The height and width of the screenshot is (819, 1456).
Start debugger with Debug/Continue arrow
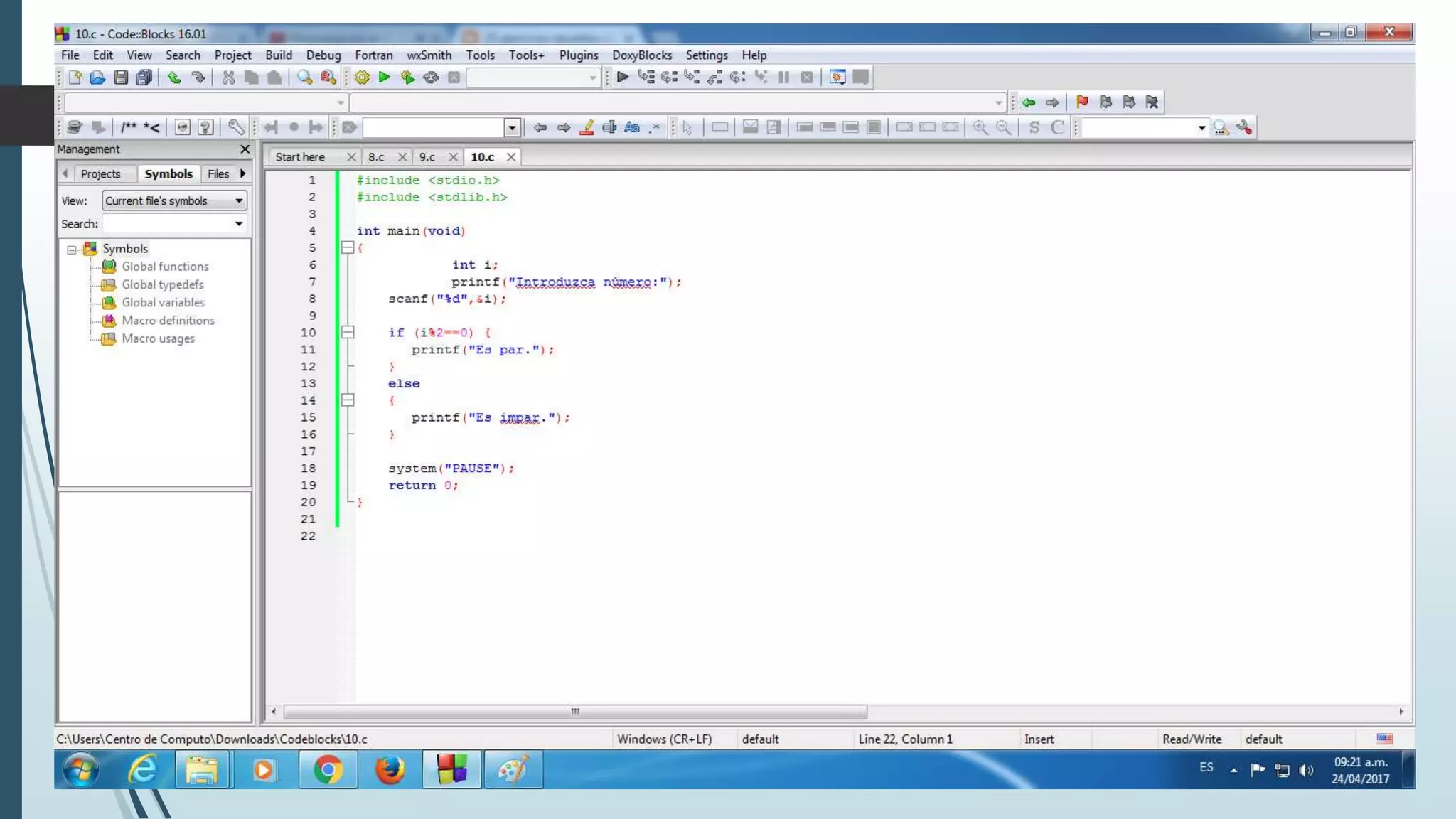(x=623, y=77)
